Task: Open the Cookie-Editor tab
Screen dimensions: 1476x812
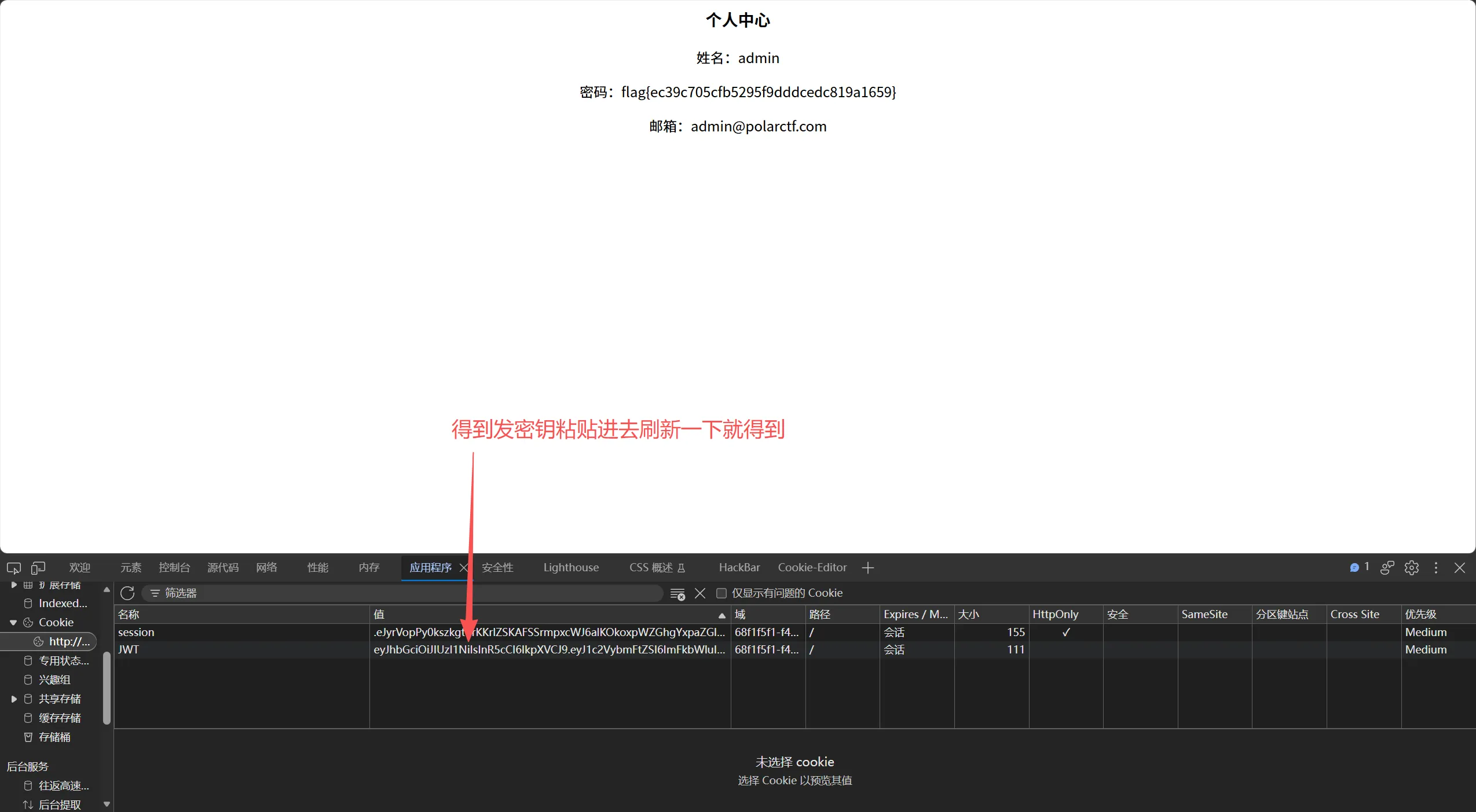Action: pos(812,568)
